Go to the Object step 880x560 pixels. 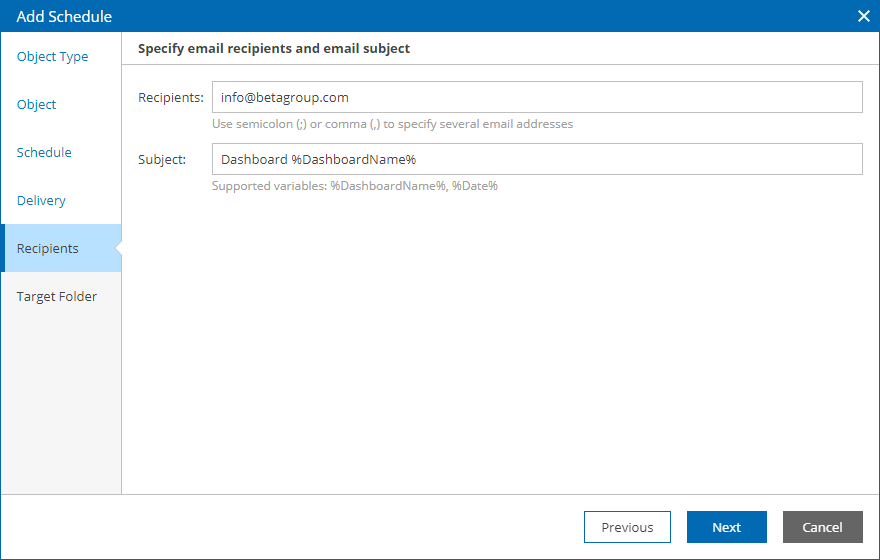(x=36, y=105)
